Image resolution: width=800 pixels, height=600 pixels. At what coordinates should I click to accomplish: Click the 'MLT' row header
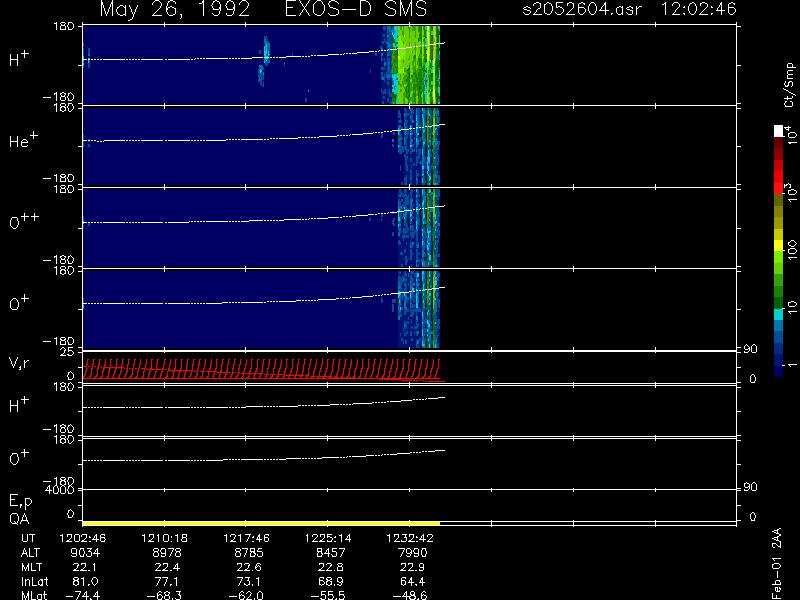(31, 567)
